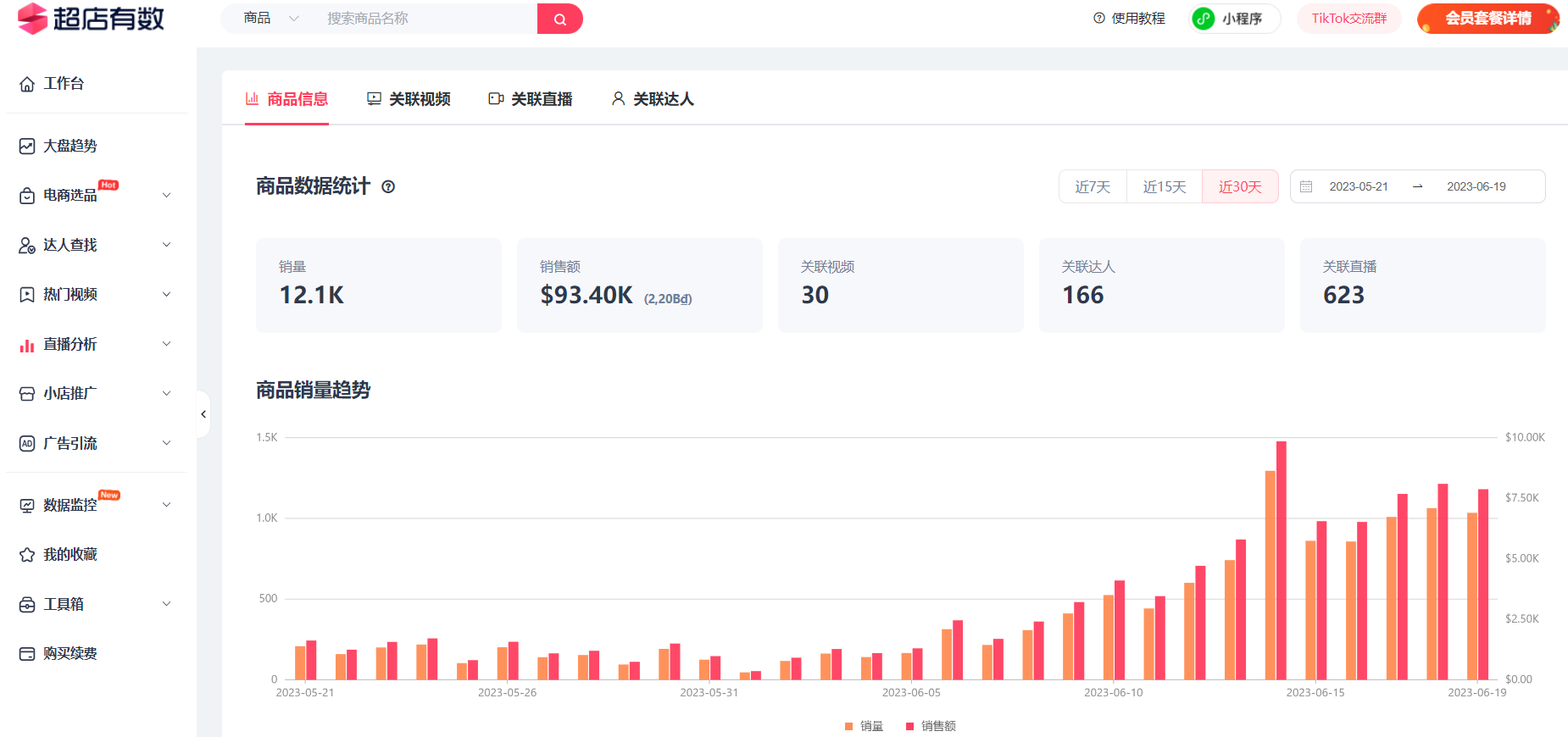Click the red search magnifier button

[x=559, y=19]
